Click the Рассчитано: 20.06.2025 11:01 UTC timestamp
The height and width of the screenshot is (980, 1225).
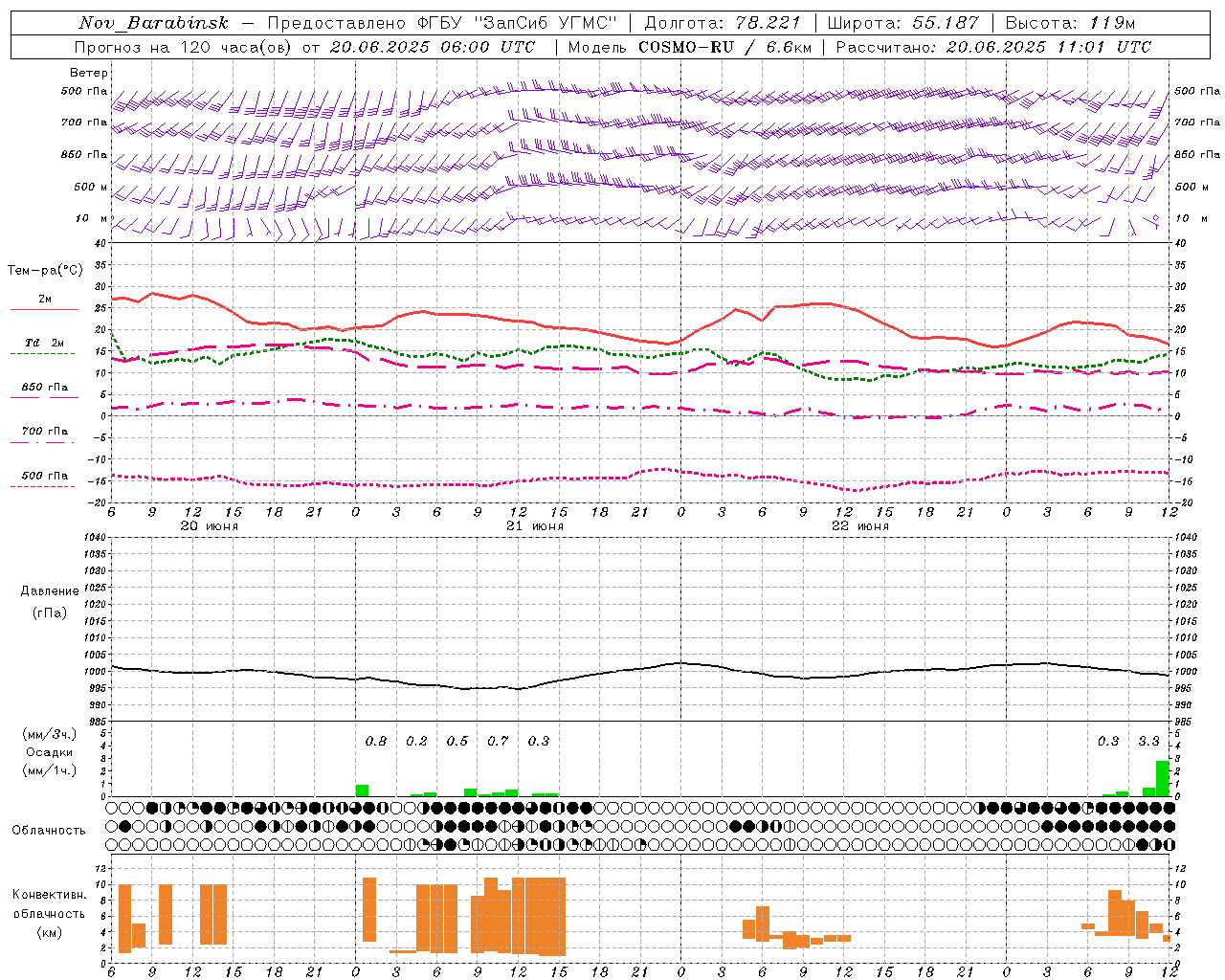coord(993,46)
